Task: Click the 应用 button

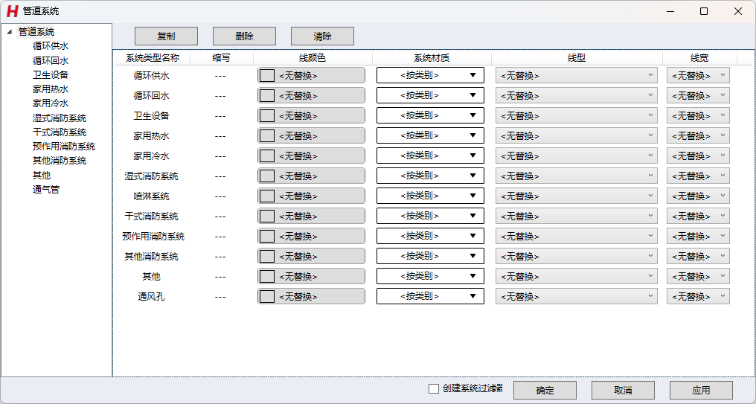Action: coord(701,390)
